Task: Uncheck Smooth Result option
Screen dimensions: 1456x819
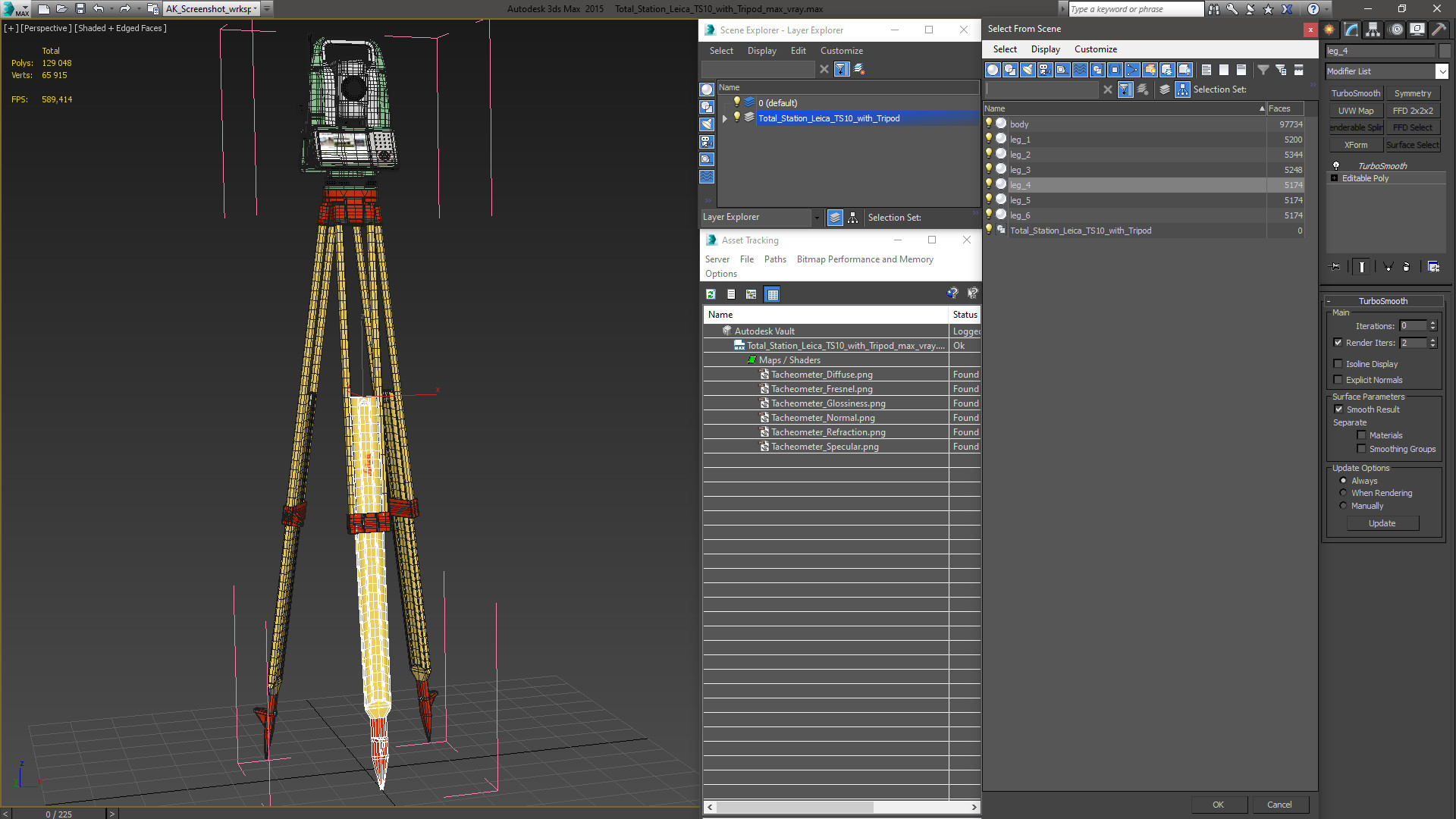Action: tap(1338, 409)
